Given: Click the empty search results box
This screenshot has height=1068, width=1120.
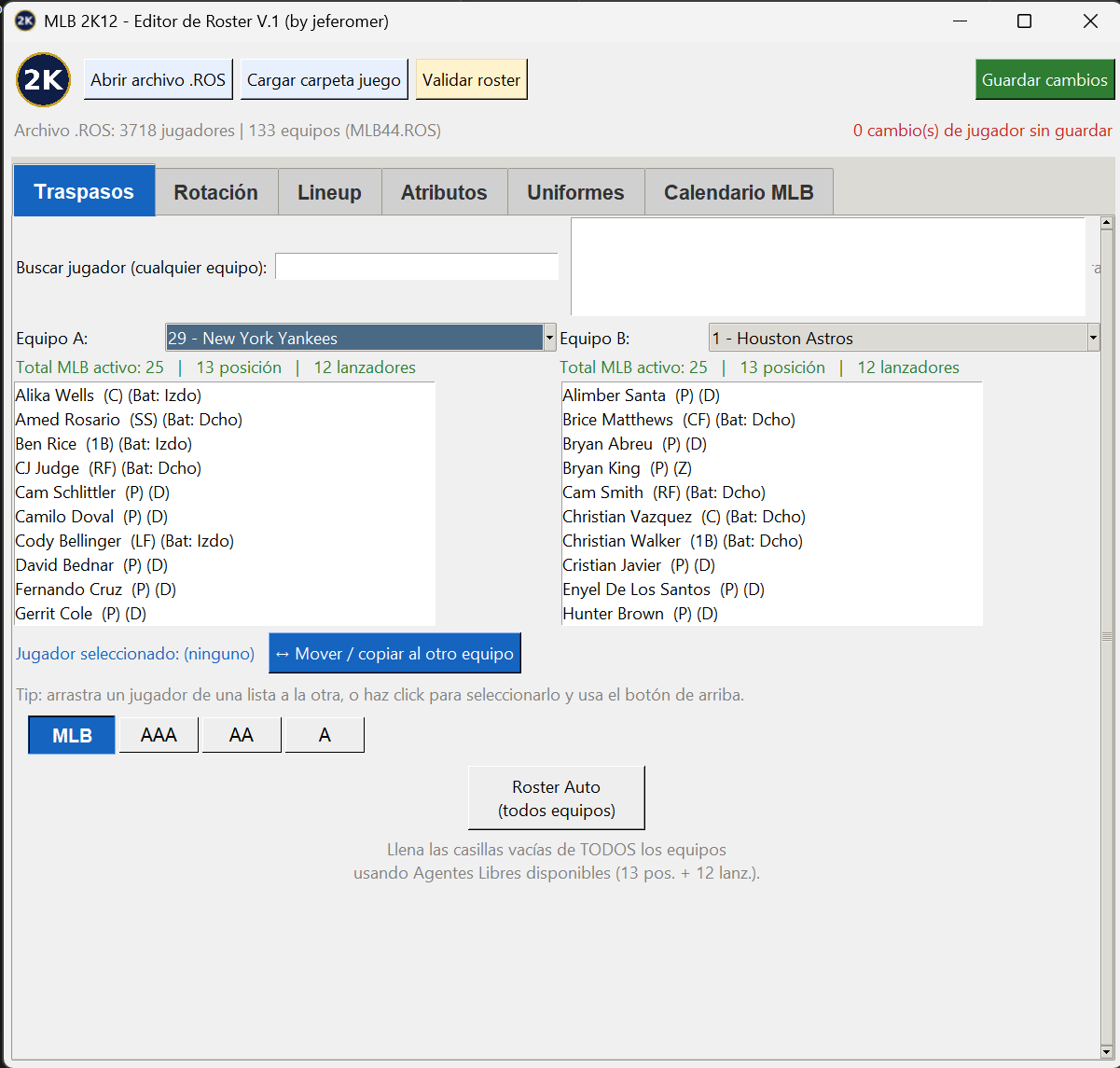Looking at the screenshot, I should point(828,267).
